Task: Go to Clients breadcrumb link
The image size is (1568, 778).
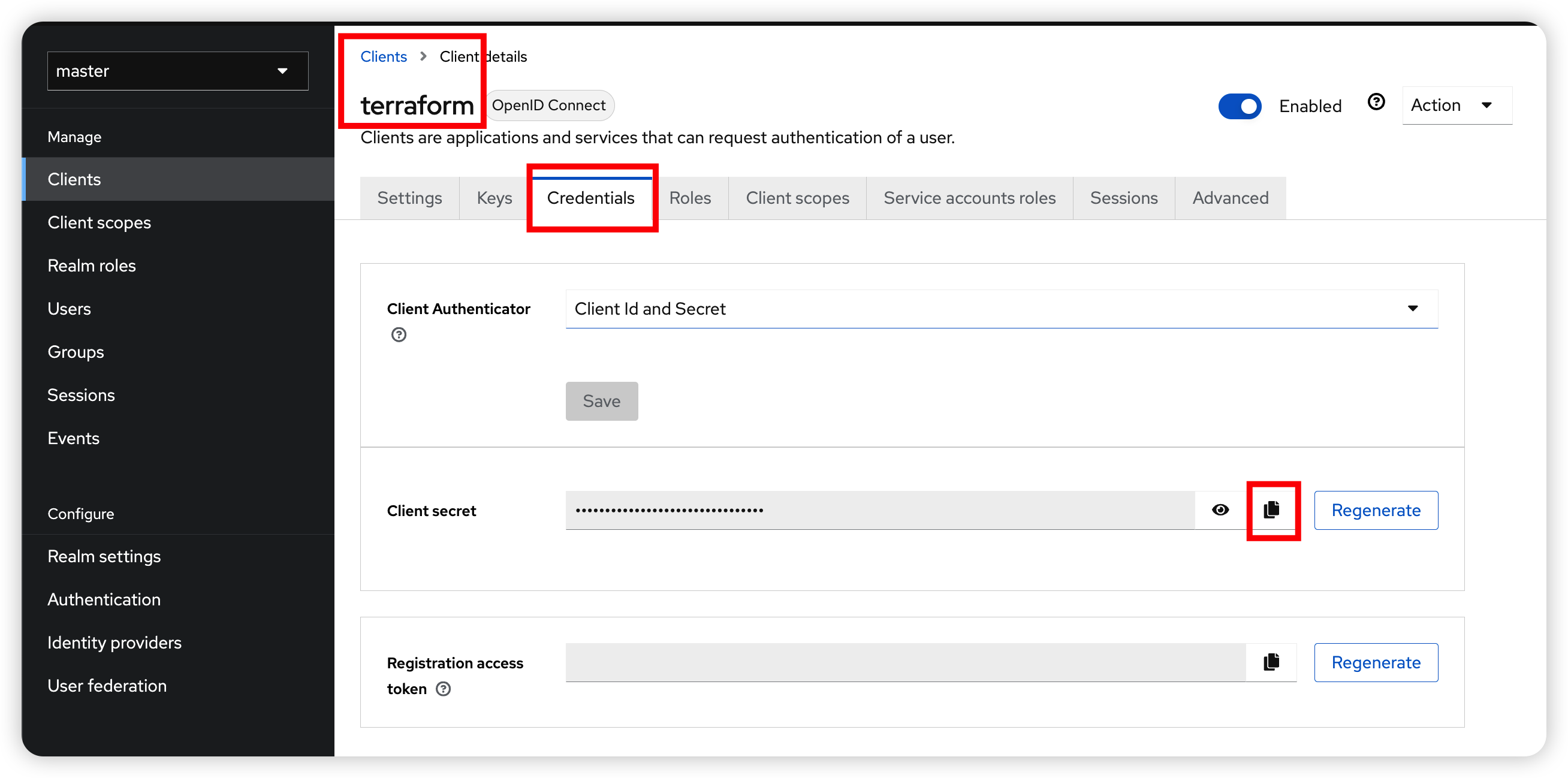Action: (384, 56)
